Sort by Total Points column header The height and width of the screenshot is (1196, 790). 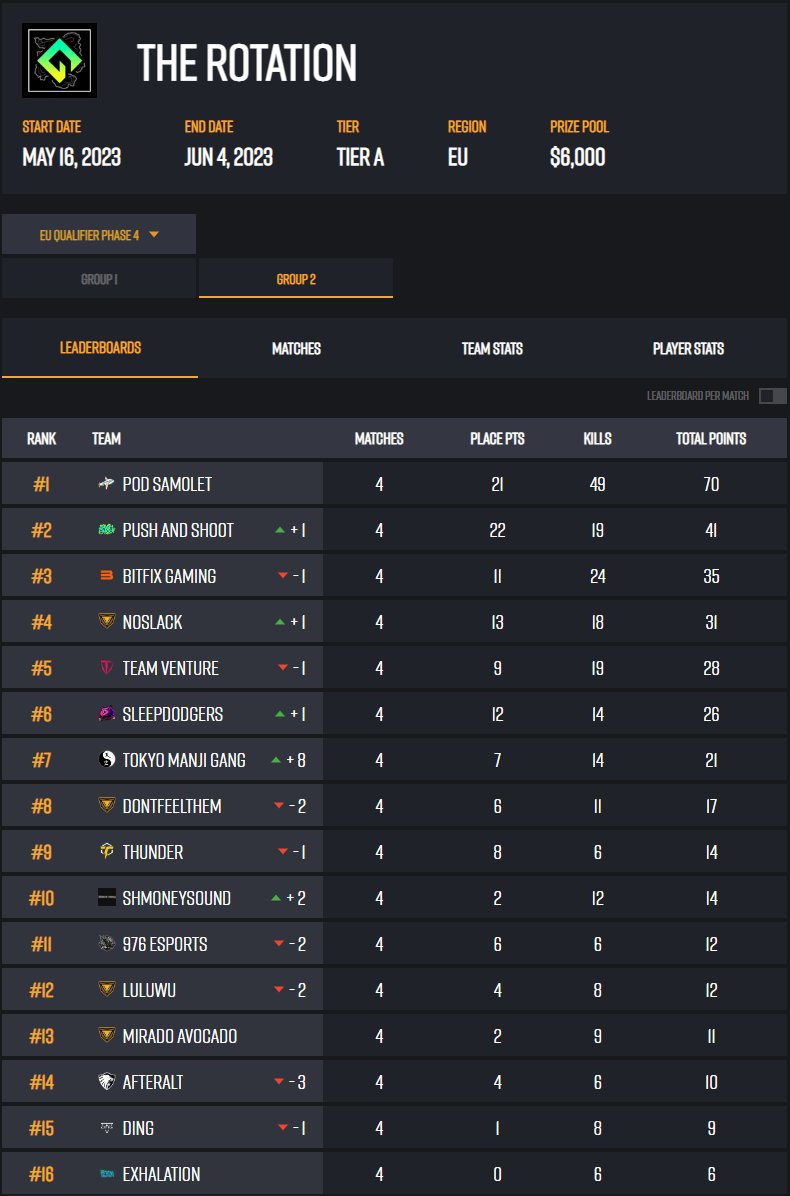tap(711, 439)
